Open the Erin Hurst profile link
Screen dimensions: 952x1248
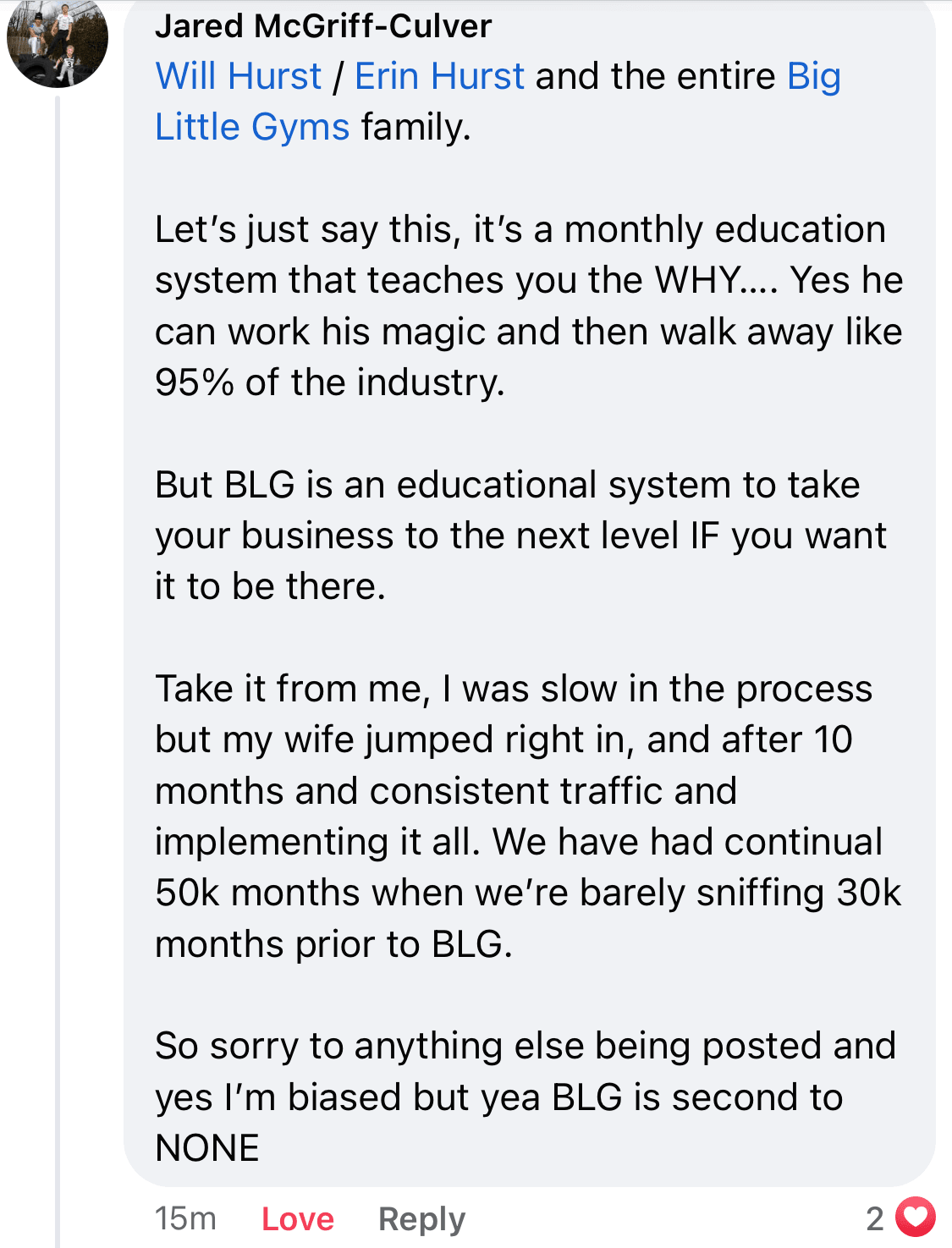pyautogui.click(x=439, y=76)
